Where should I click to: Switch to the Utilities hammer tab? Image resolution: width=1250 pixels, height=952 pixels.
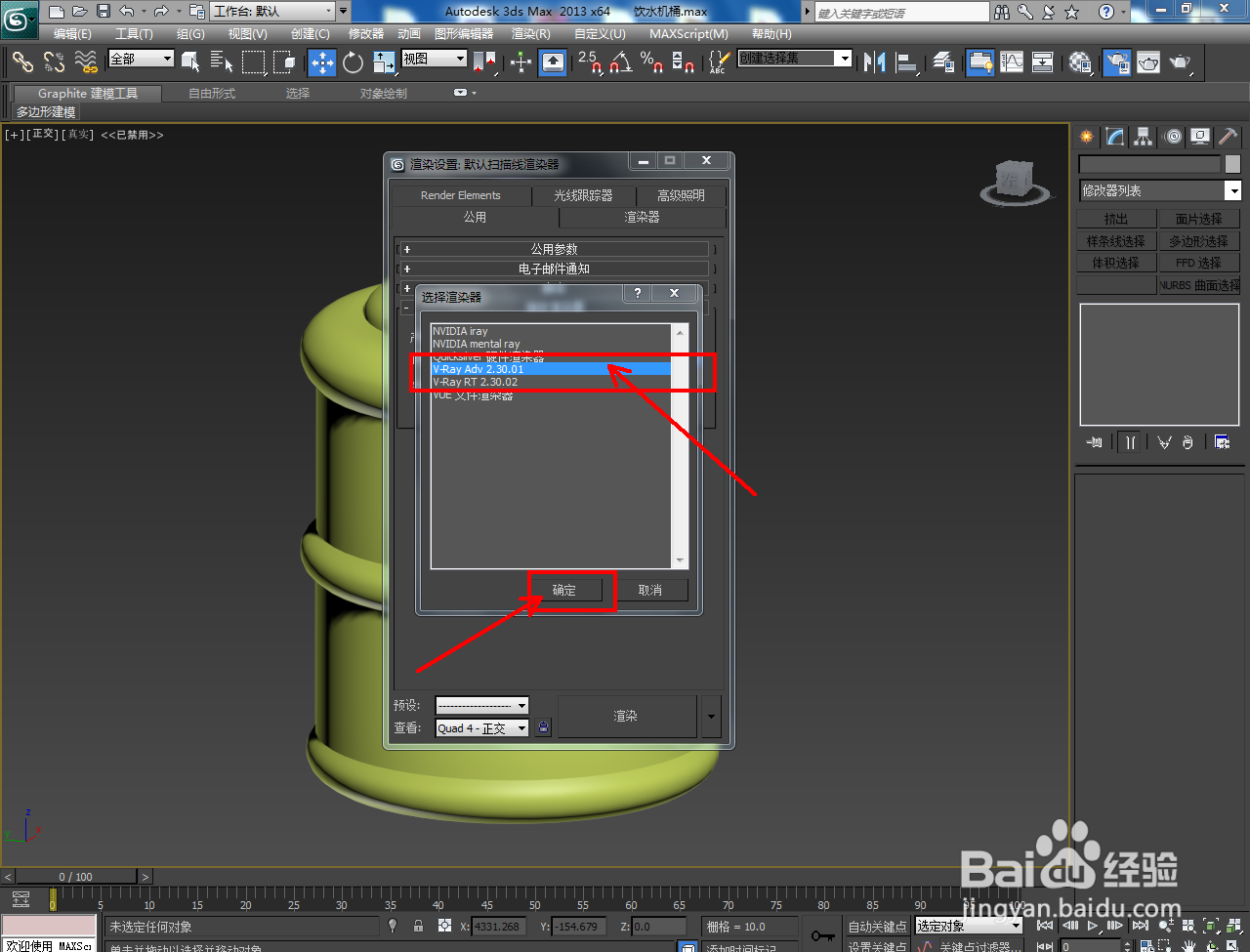pyautogui.click(x=1229, y=137)
